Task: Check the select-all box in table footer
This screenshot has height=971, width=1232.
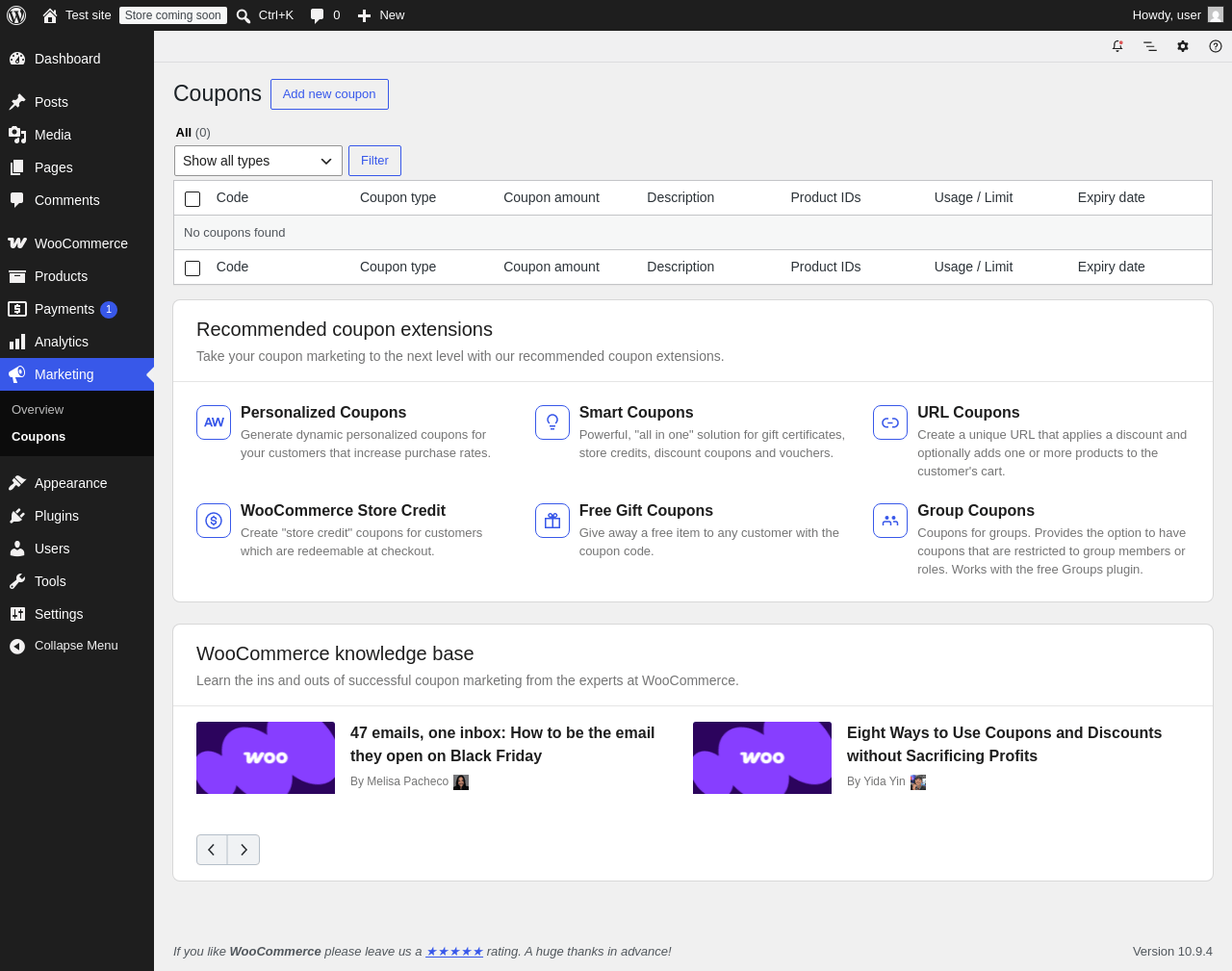Action: pyautogui.click(x=192, y=268)
